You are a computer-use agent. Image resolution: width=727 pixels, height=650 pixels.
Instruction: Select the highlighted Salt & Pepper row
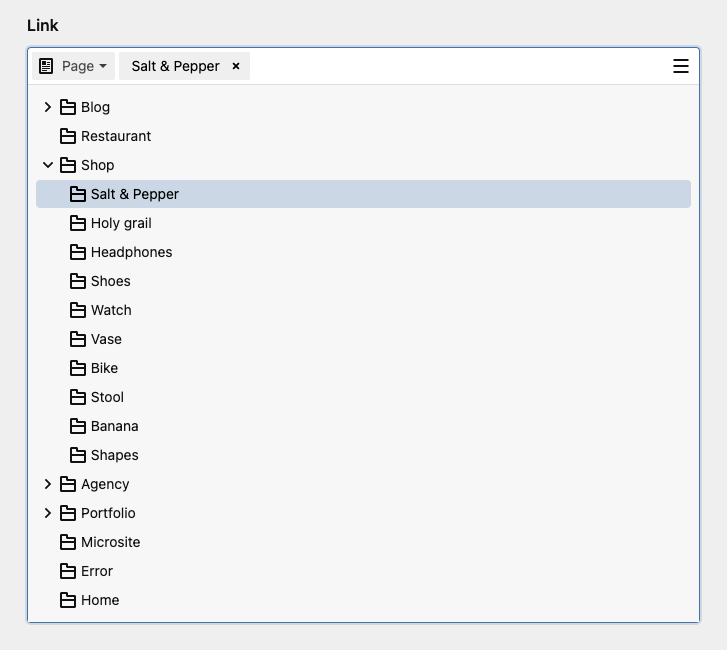point(364,194)
